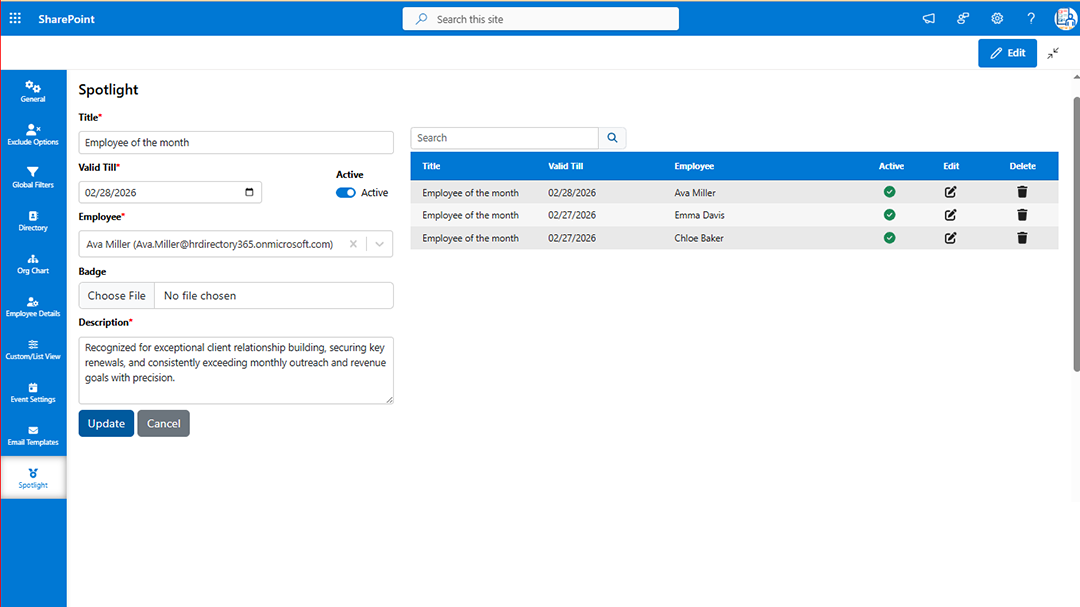Screen dimensions: 1080x607
Task: Choose a badge file to upload
Action: [x=115, y=295]
